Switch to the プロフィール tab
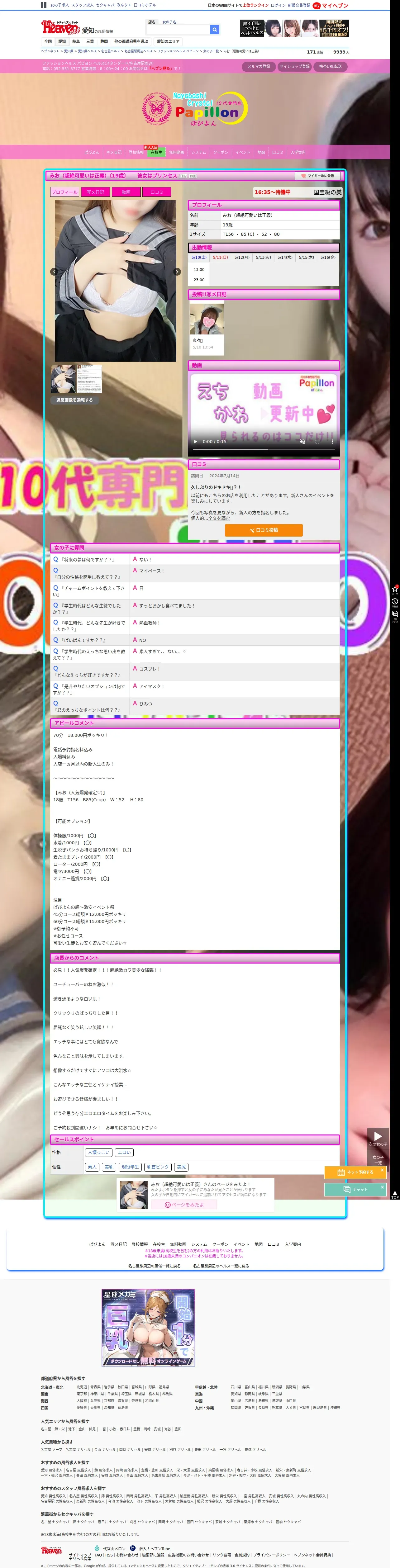 tap(64, 192)
